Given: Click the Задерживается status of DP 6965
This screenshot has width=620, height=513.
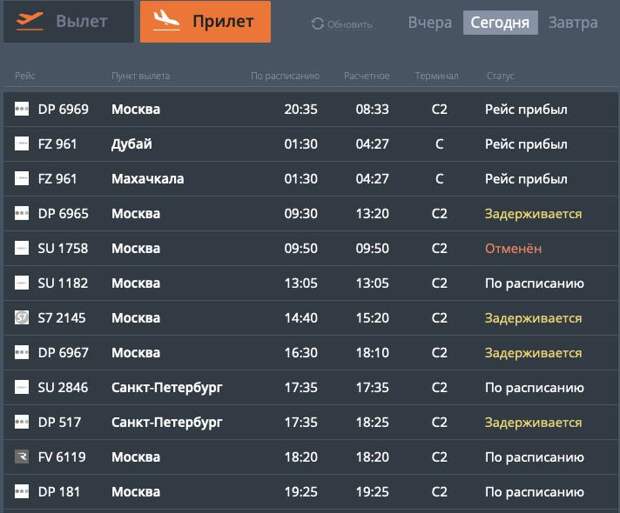Looking at the screenshot, I should pyautogui.click(x=533, y=214).
